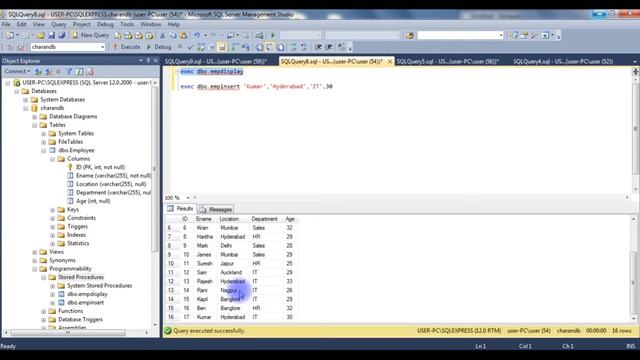
Task: Click the 'Kumar' name cell in last row
Action: click(x=204, y=317)
